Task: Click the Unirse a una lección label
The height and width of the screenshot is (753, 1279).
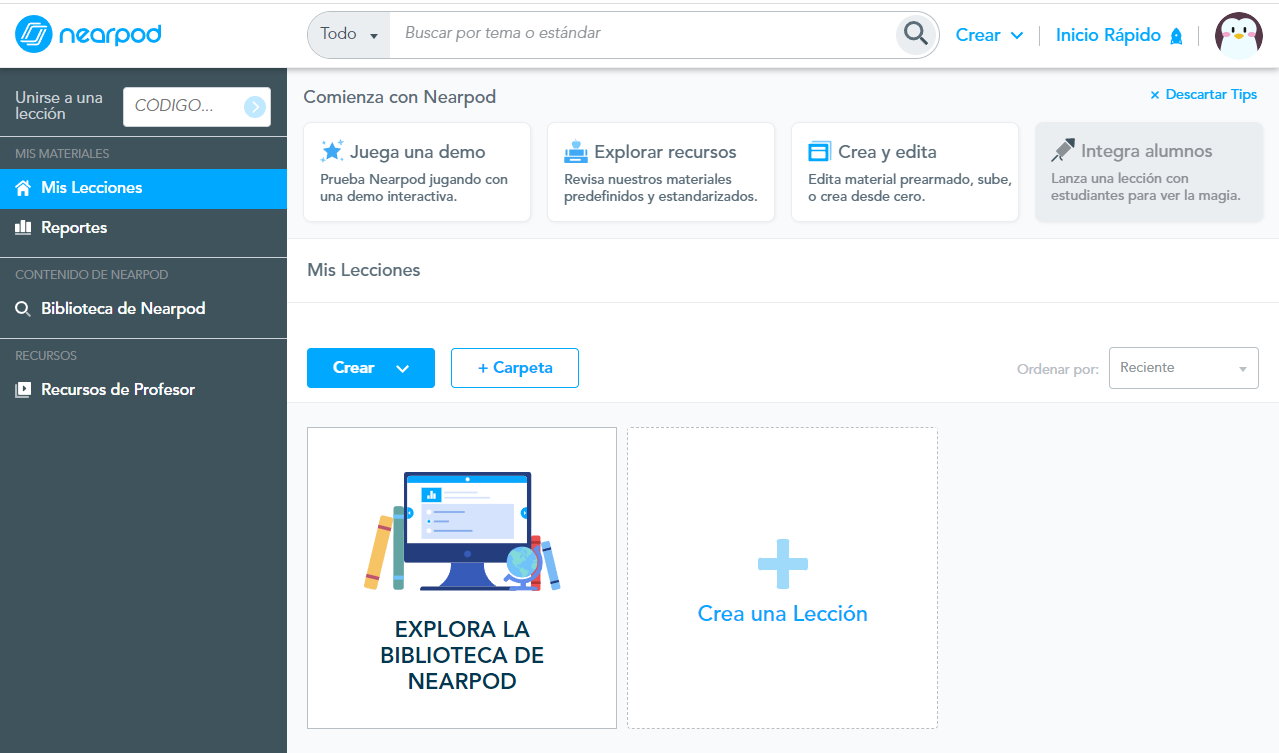Action: tap(59, 106)
